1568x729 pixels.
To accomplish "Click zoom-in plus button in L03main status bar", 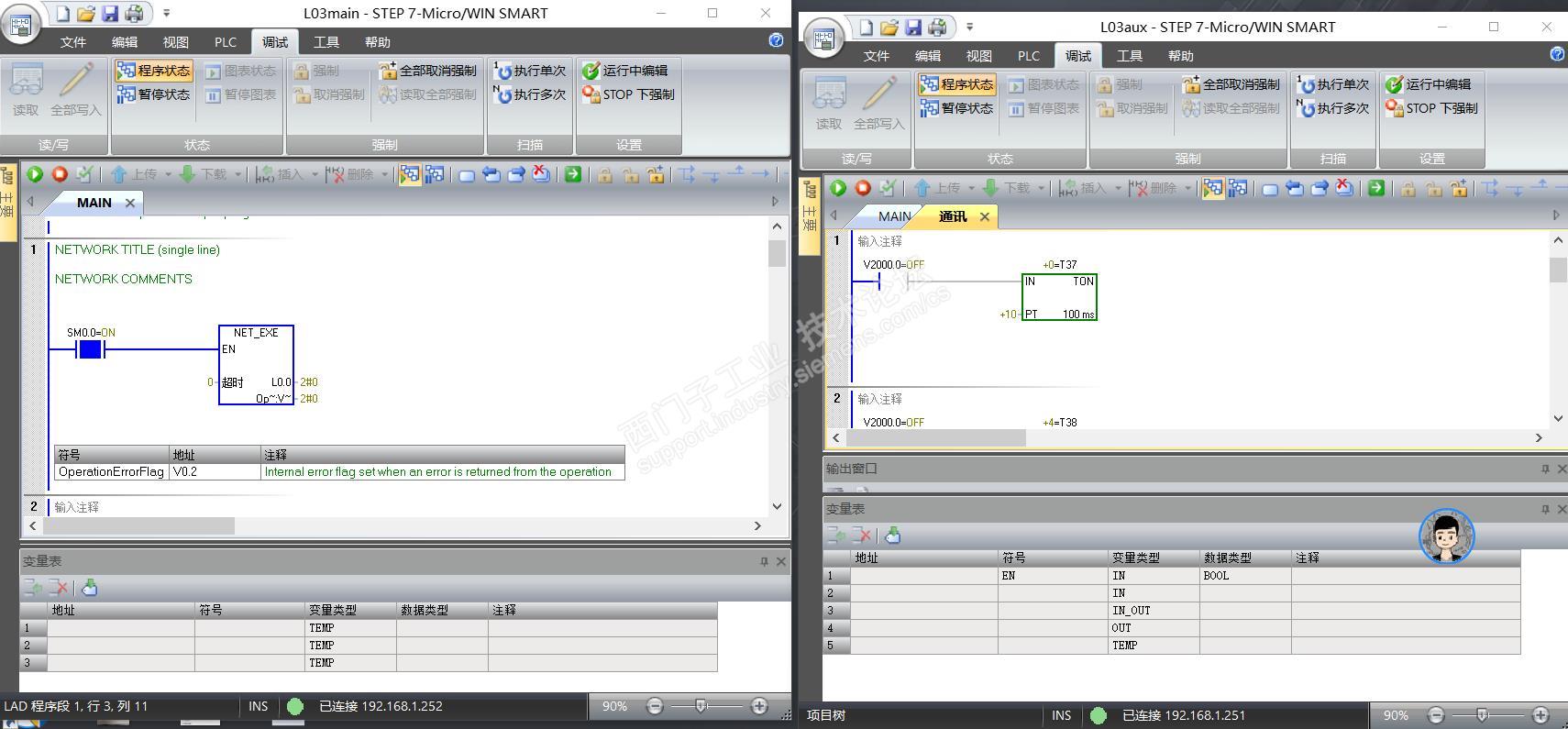I will coord(759,706).
